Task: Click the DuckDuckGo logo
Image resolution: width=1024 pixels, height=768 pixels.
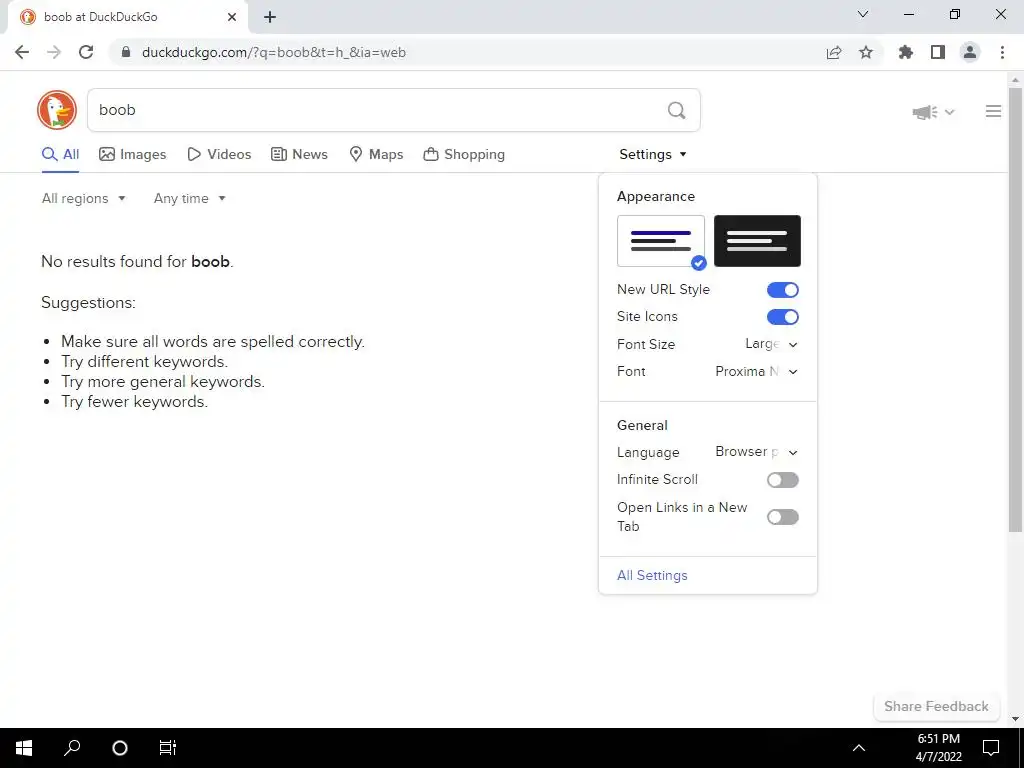Action: coord(57,110)
